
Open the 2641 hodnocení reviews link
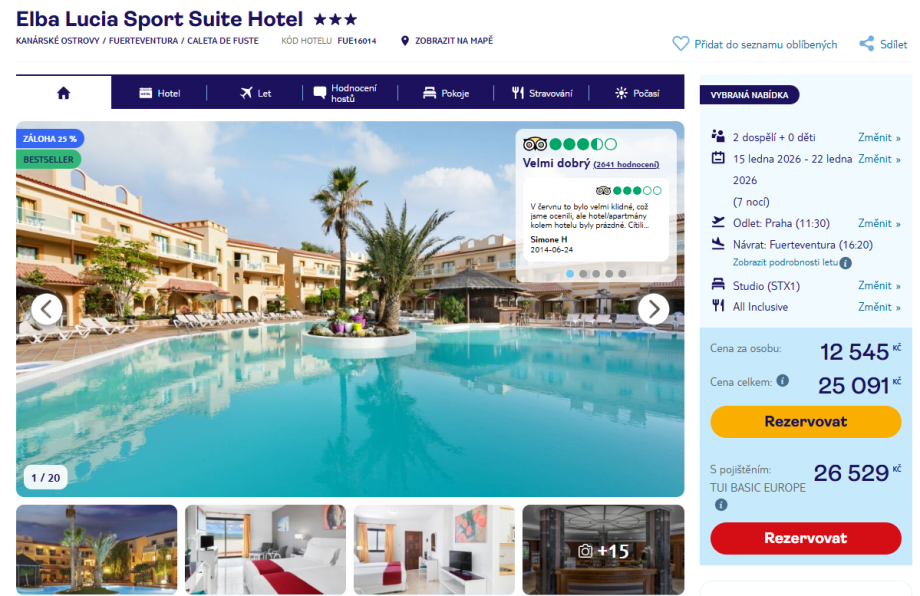click(626, 164)
